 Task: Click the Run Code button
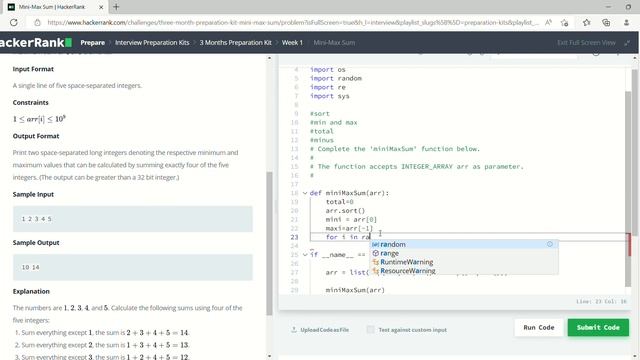539,327
